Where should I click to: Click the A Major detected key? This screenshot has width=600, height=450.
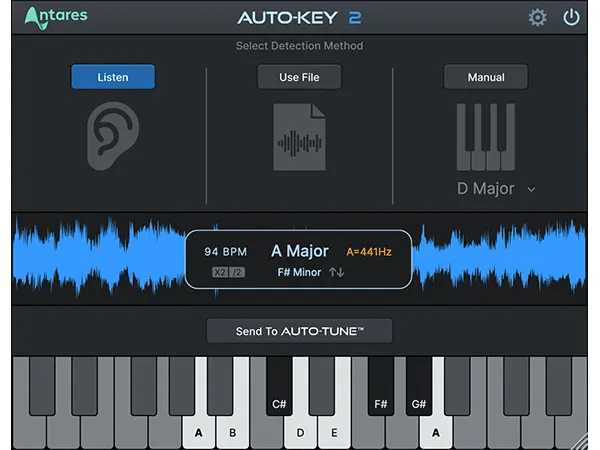coord(300,251)
